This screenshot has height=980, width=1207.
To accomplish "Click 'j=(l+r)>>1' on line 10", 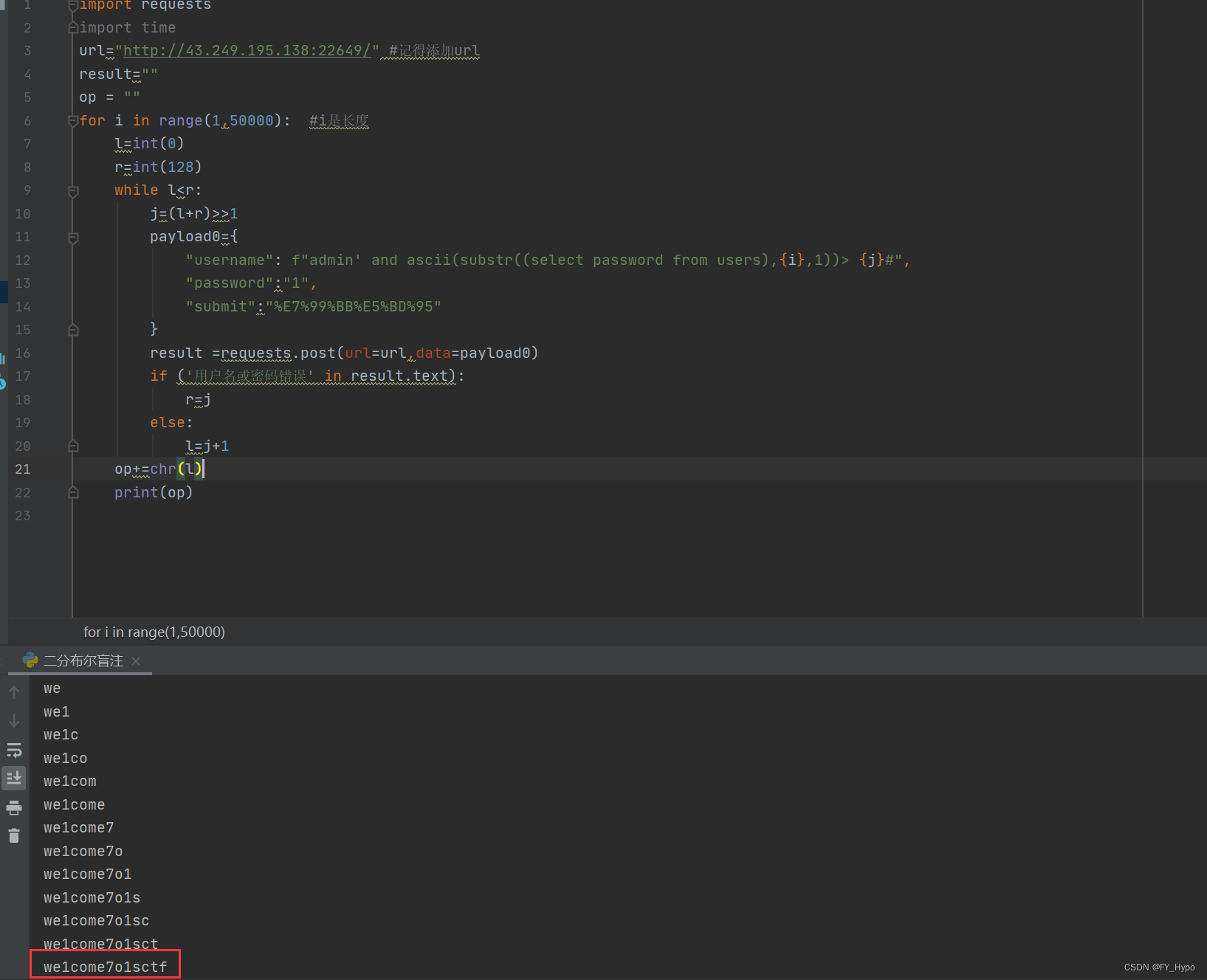I will (x=194, y=213).
